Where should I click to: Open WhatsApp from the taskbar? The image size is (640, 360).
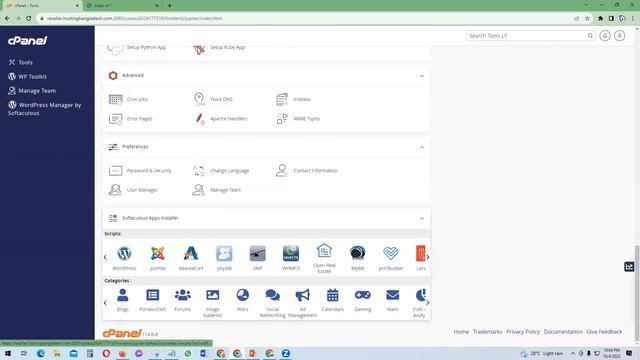tap(188, 353)
